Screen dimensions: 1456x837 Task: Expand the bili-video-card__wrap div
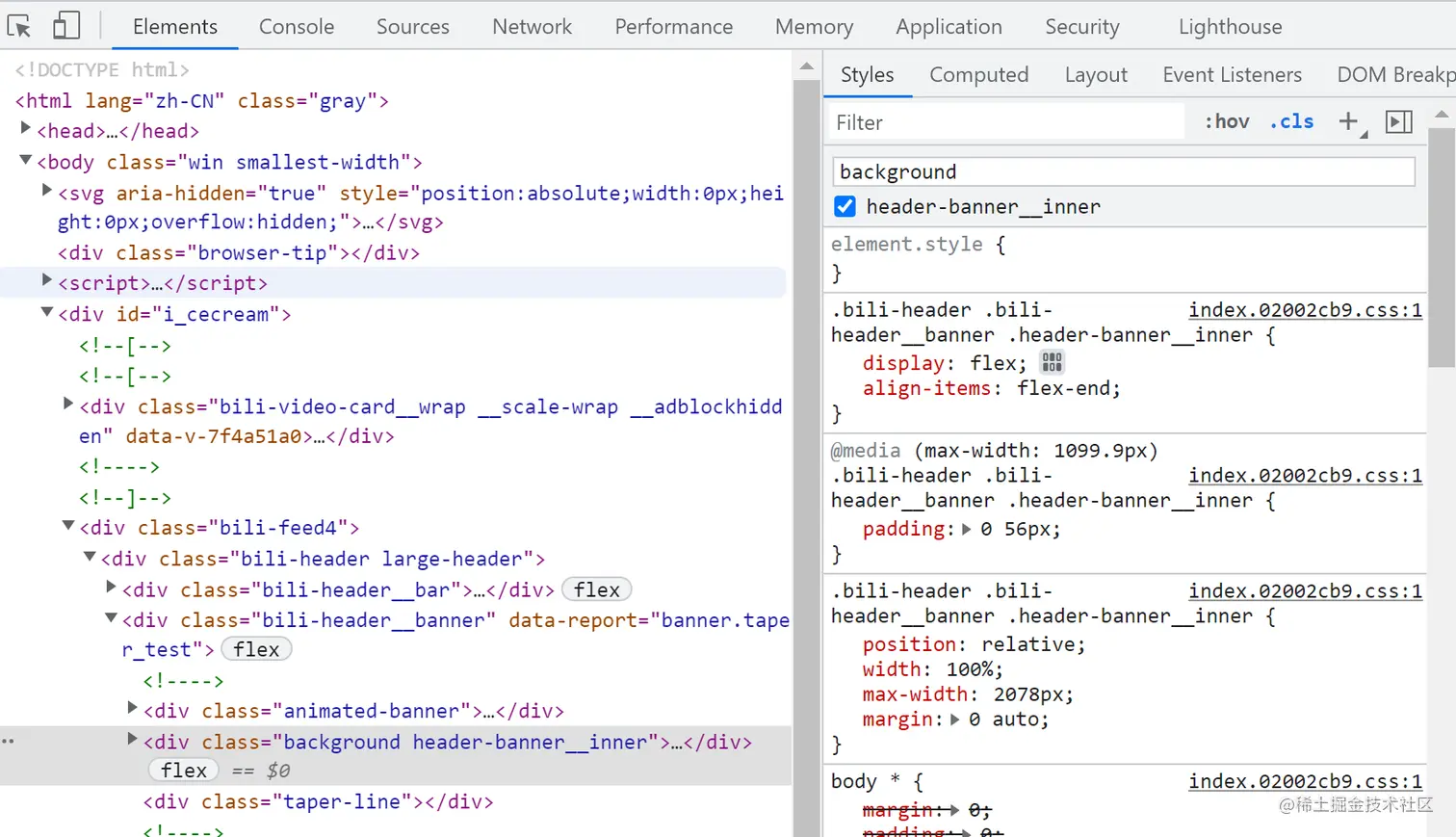point(67,404)
